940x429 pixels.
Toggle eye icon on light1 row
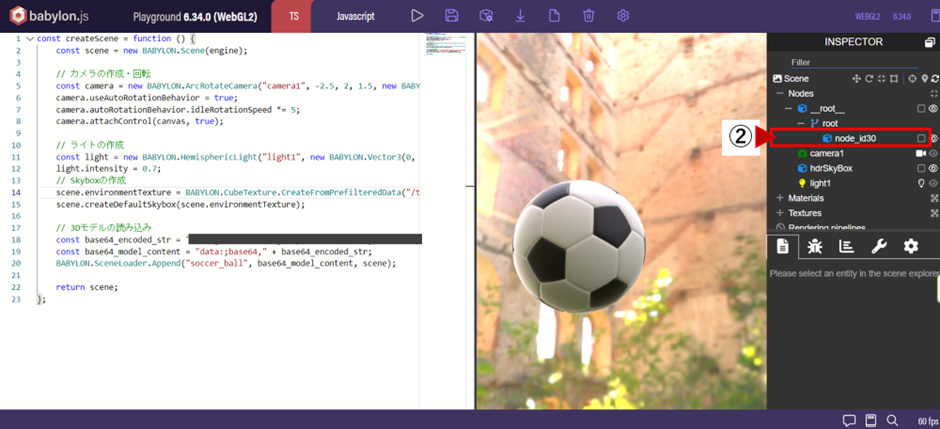coord(933,183)
